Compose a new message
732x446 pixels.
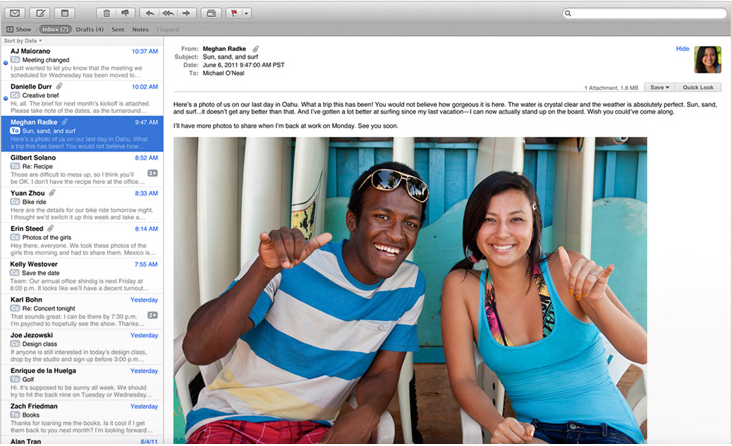[x=40, y=13]
